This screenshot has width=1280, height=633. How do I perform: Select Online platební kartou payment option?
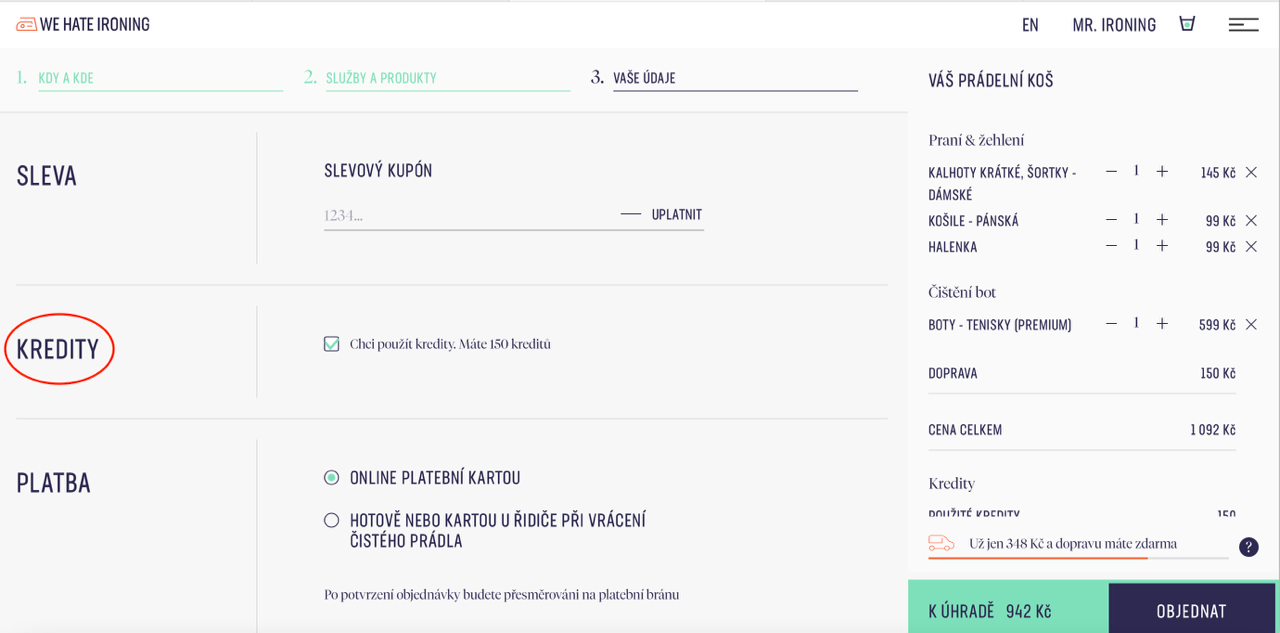pos(332,478)
